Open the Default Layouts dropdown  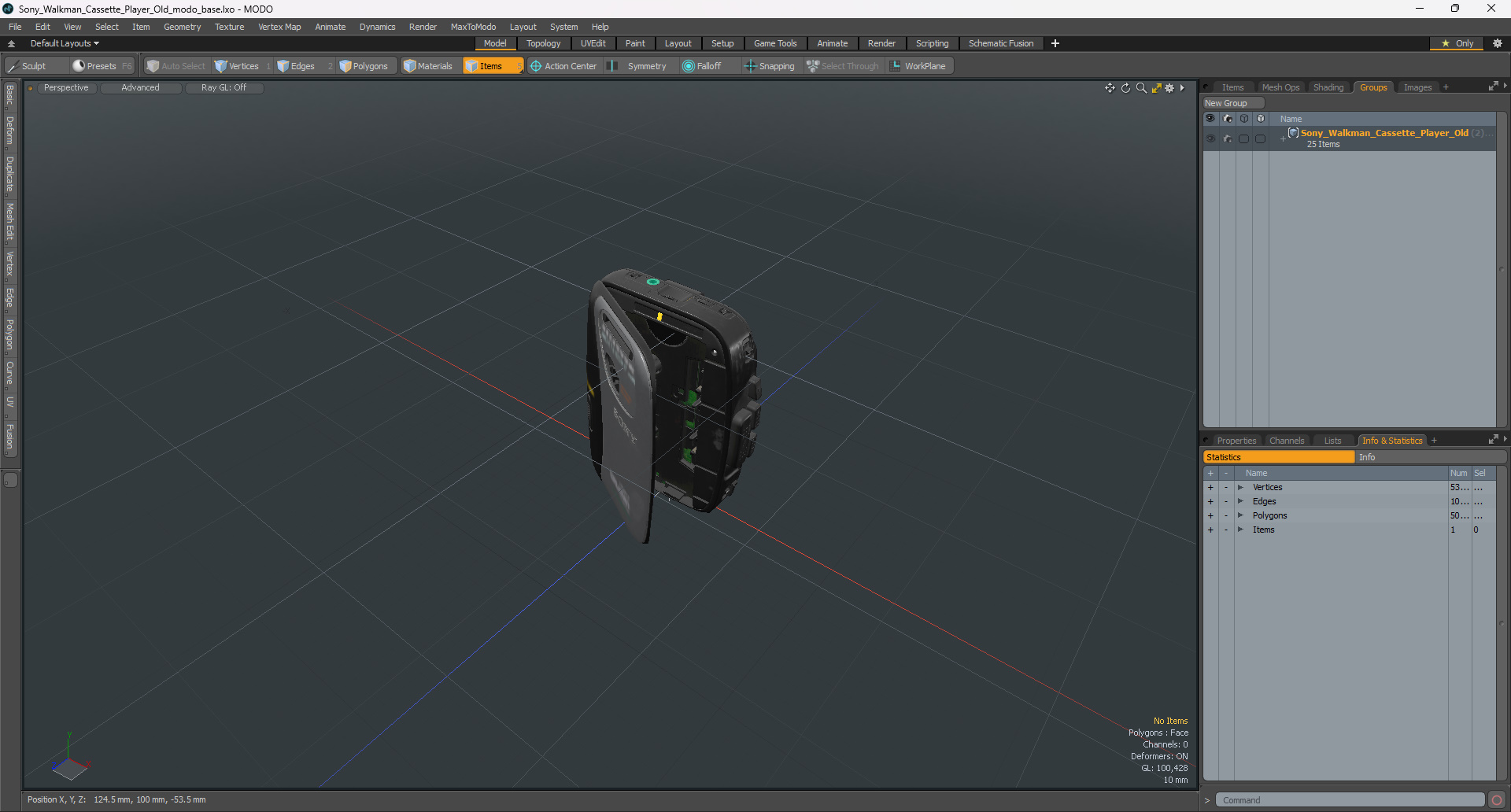point(65,43)
